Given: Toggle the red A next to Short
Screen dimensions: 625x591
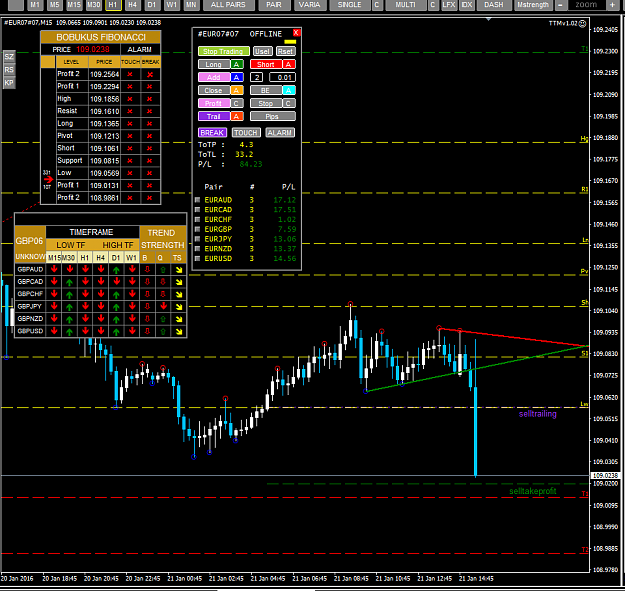Looking at the screenshot, I should [289, 64].
